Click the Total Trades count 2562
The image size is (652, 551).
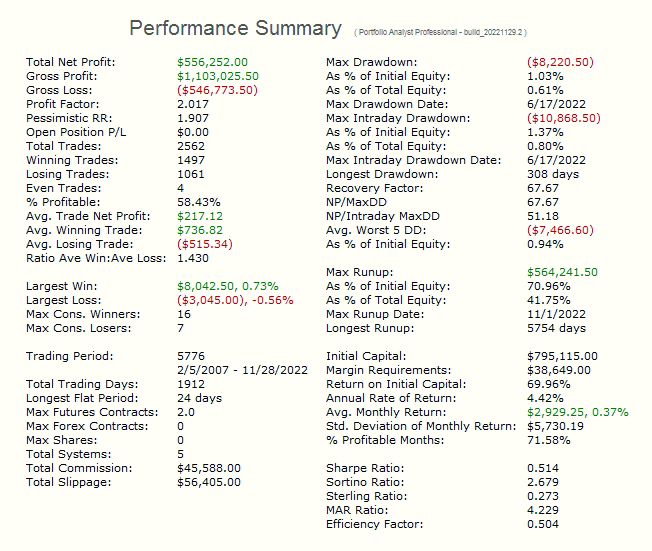[x=192, y=146]
